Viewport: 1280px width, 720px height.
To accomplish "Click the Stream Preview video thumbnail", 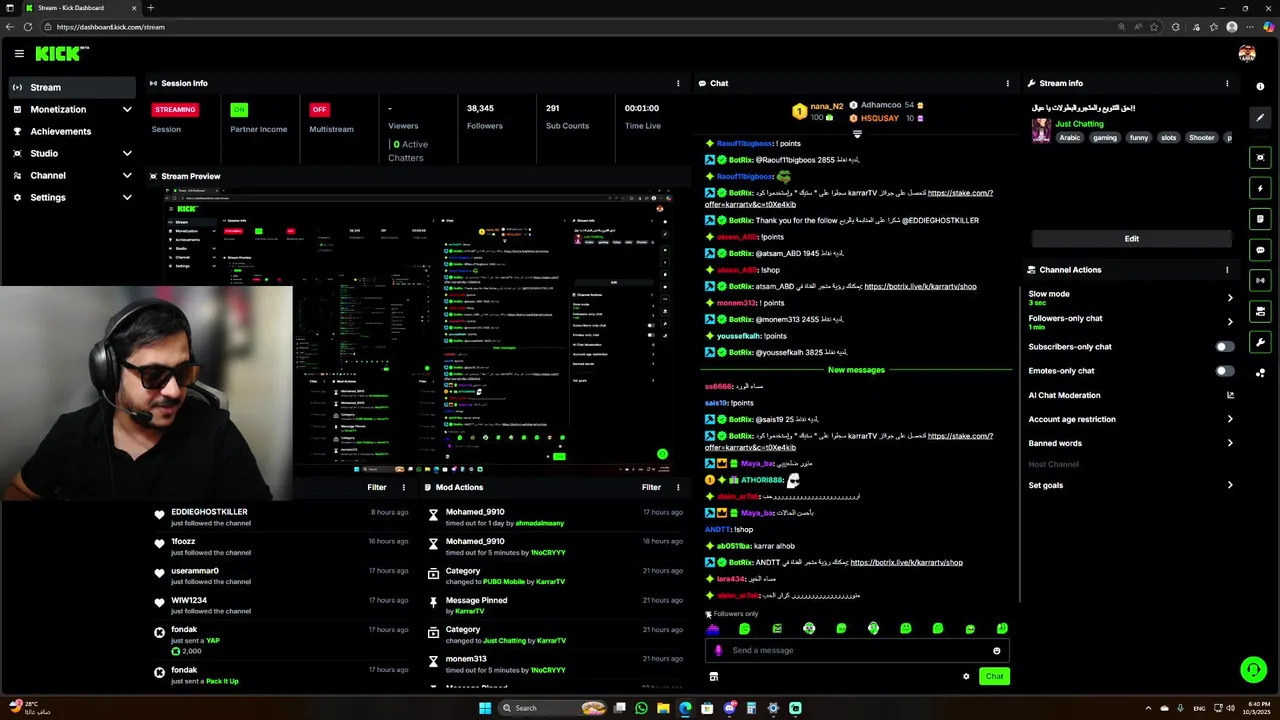I will pos(419,331).
